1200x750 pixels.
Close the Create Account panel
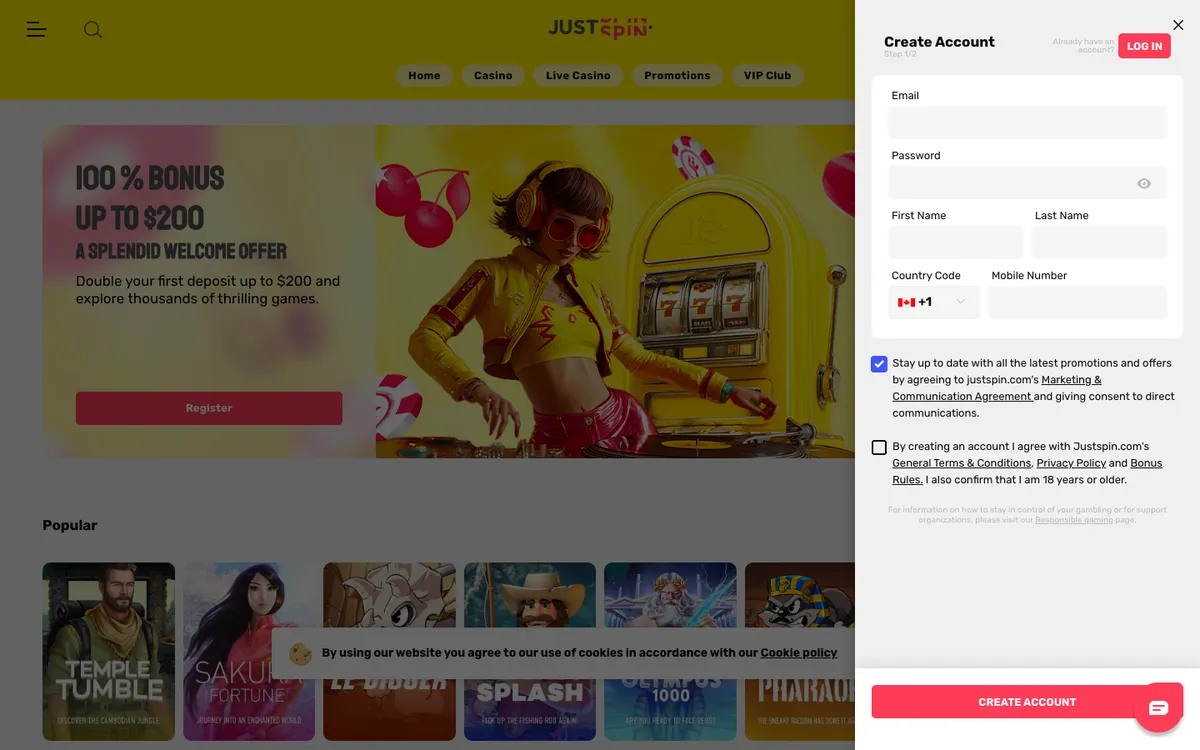point(1178,25)
